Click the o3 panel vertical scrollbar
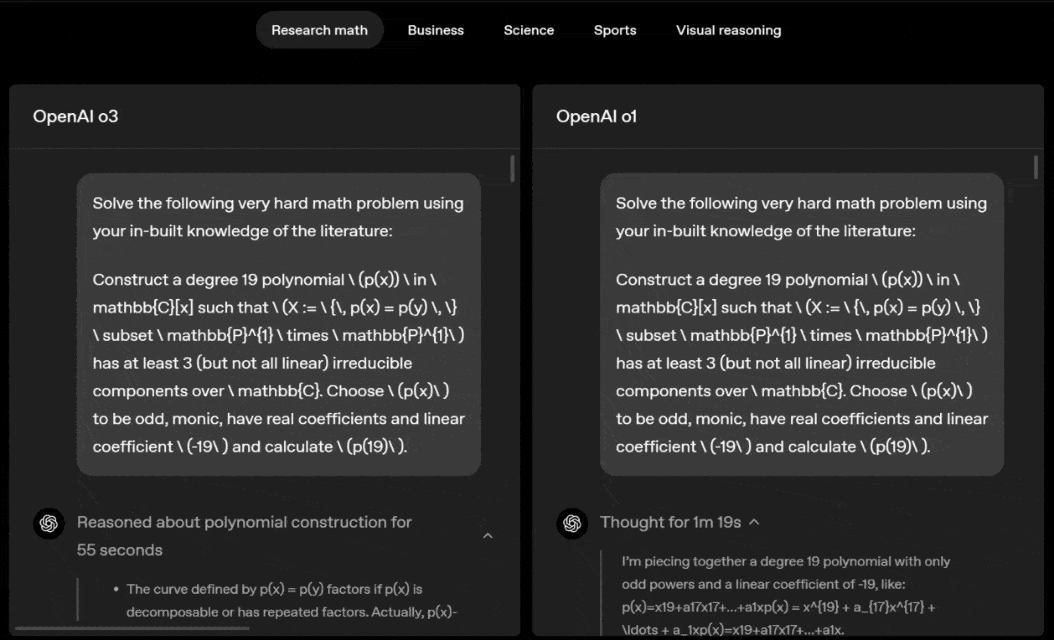Image resolution: width=1054 pixels, height=640 pixels. pos(513,169)
